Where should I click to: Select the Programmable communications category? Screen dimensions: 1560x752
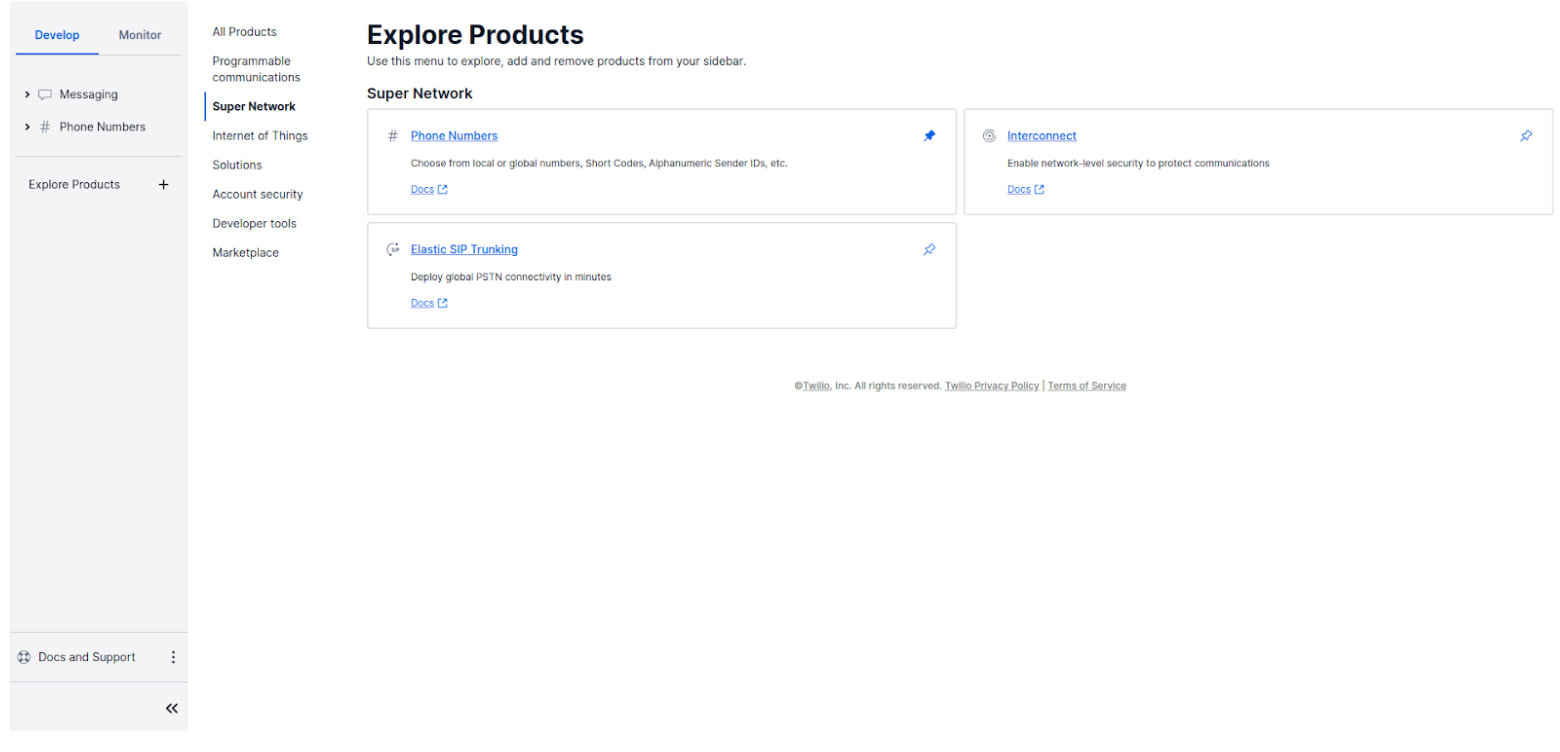pyautogui.click(x=256, y=69)
